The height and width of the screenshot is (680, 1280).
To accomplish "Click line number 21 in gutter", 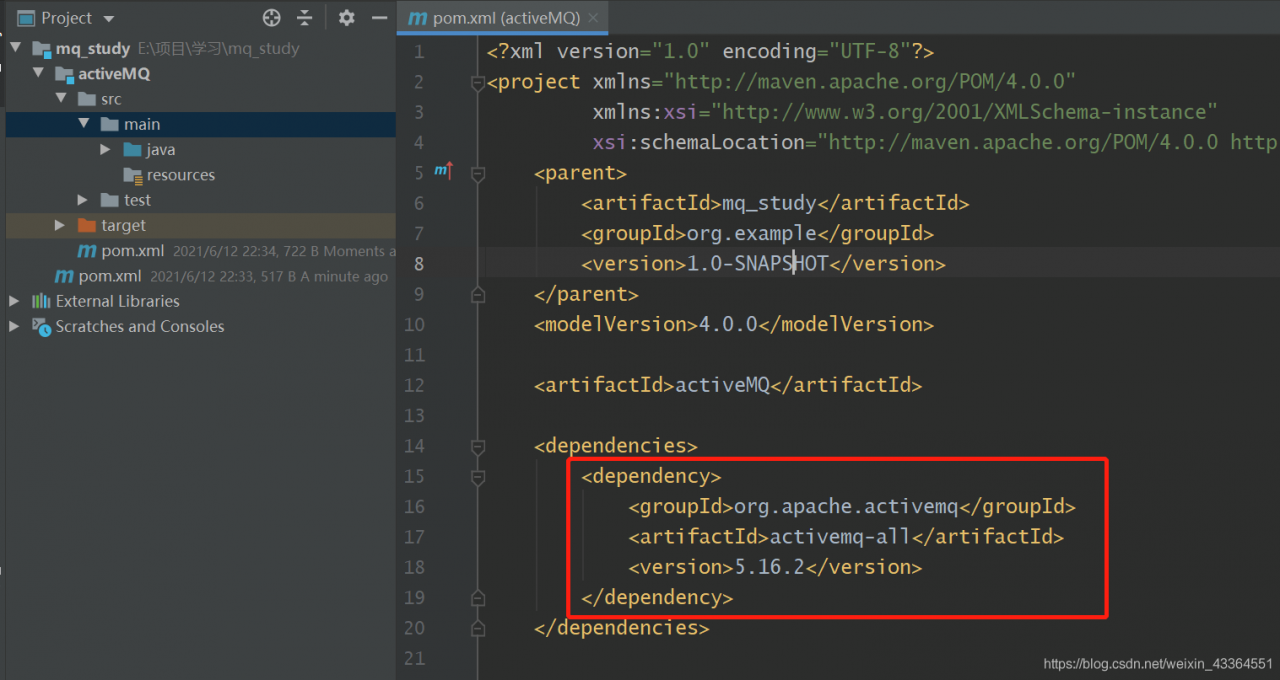I will (414, 658).
